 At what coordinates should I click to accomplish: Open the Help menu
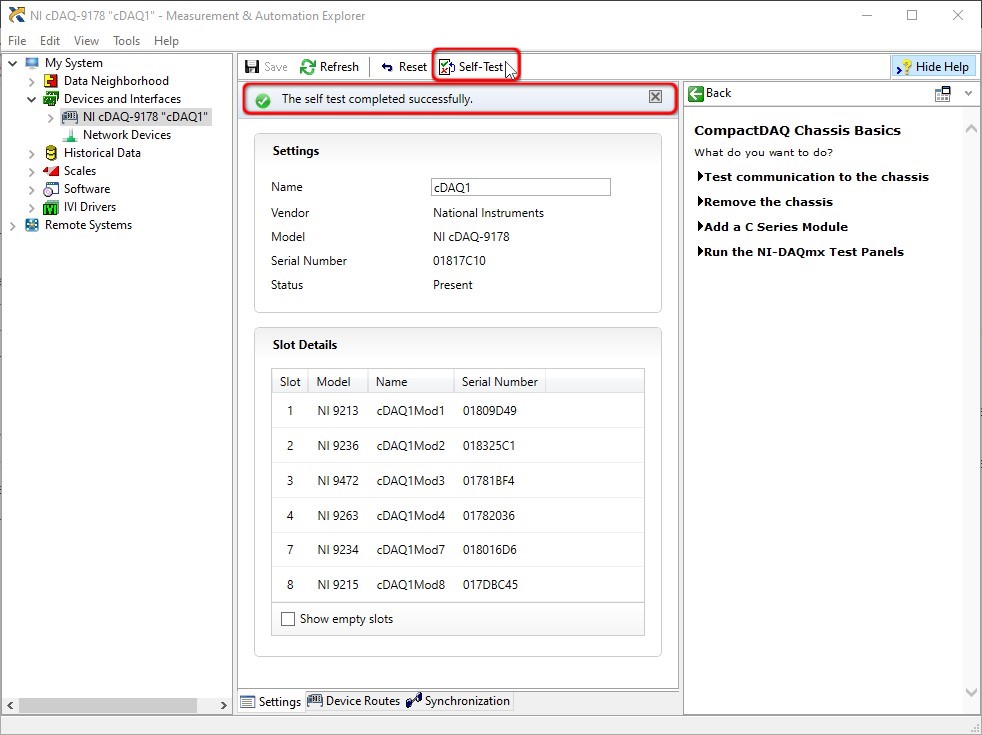(x=167, y=41)
